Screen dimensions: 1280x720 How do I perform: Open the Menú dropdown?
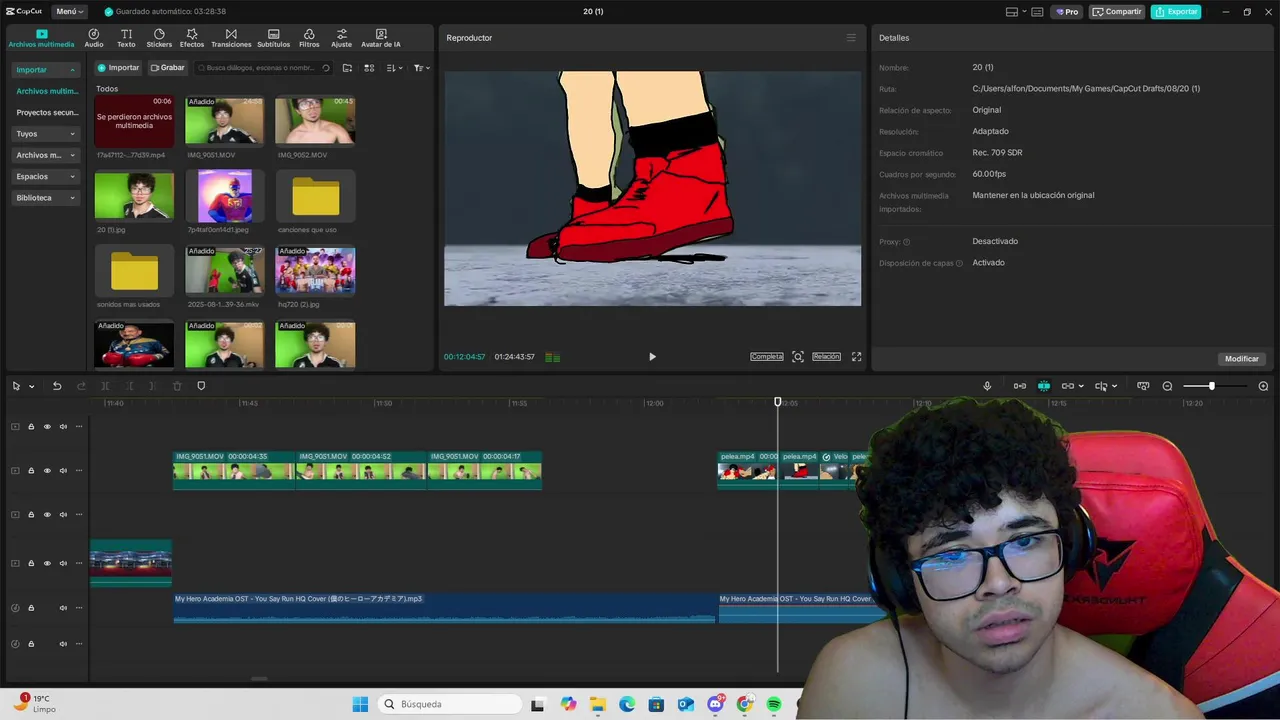tap(70, 11)
